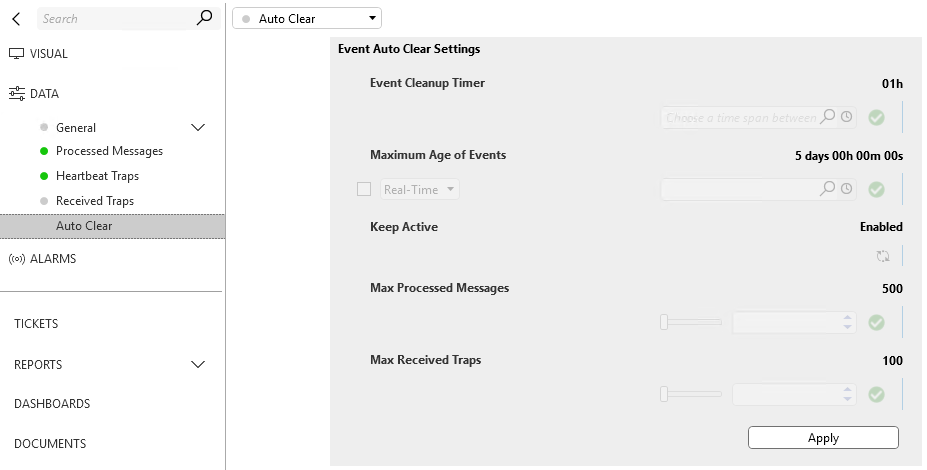Click the Keep Active refresh toggle icon
This screenshot has height=470, width=927.
click(x=883, y=256)
